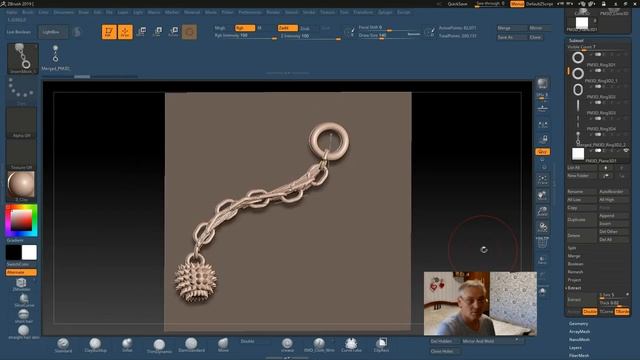Viewport: 640px width, 360px height.
Task: Open the Transform menu
Action: [363, 12]
